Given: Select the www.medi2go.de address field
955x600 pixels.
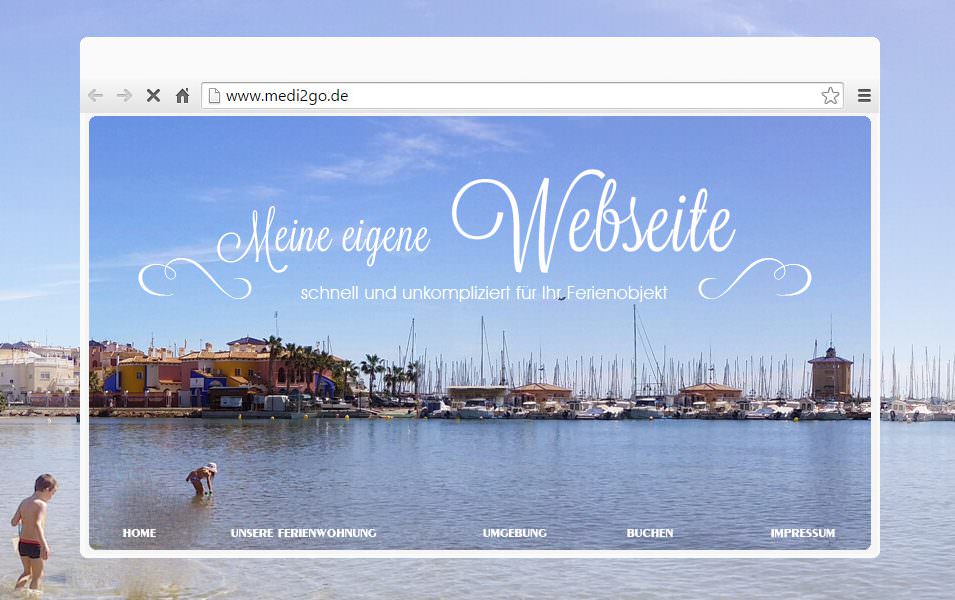Looking at the screenshot, I should [x=522, y=96].
